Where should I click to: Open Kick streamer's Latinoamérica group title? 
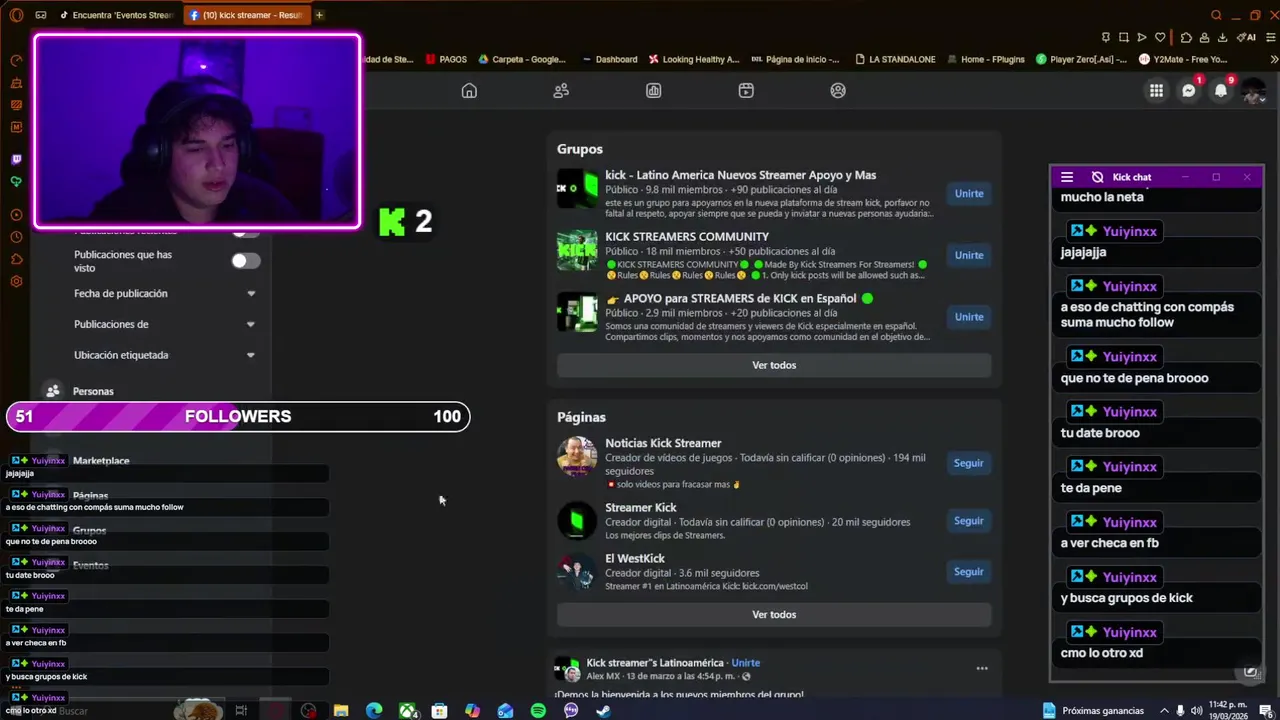coord(655,663)
